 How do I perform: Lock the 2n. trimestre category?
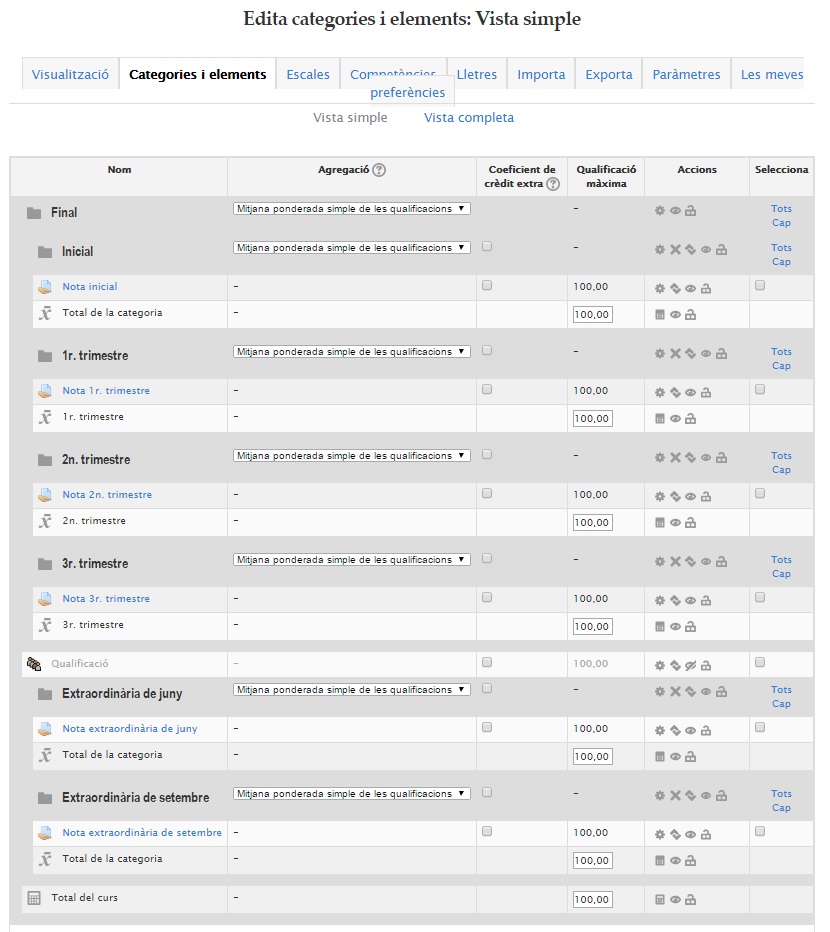click(721, 458)
